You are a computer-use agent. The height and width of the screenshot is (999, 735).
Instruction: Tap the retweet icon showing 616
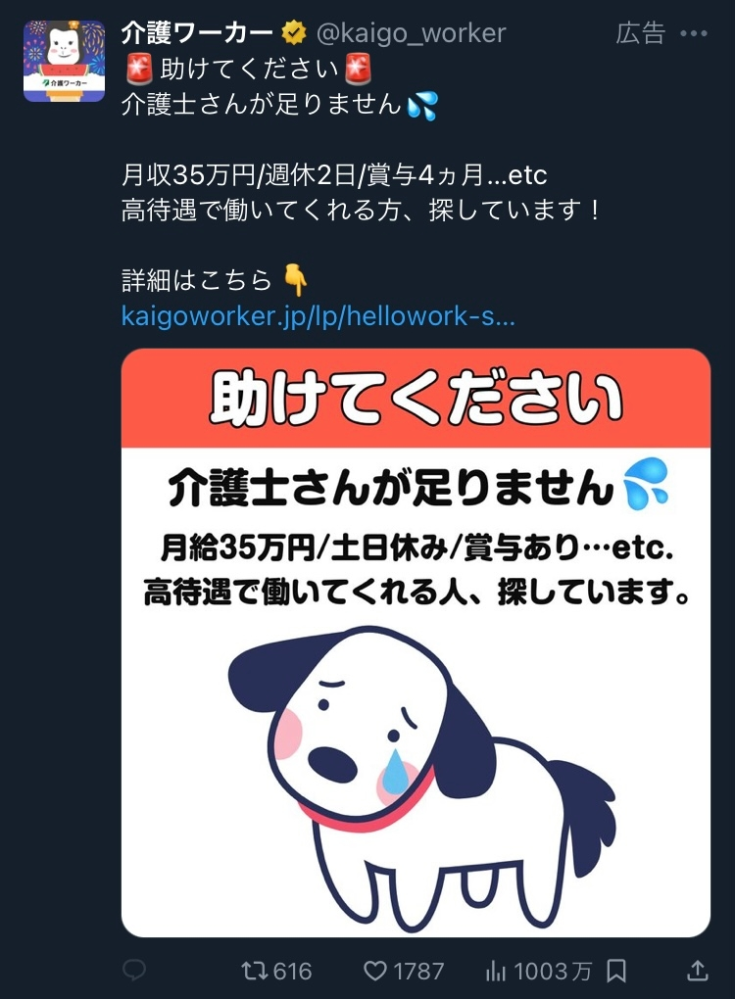[253, 971]
